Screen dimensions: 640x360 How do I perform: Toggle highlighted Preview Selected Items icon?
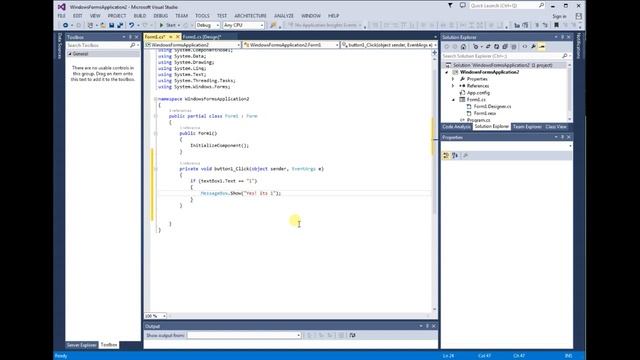542,47
